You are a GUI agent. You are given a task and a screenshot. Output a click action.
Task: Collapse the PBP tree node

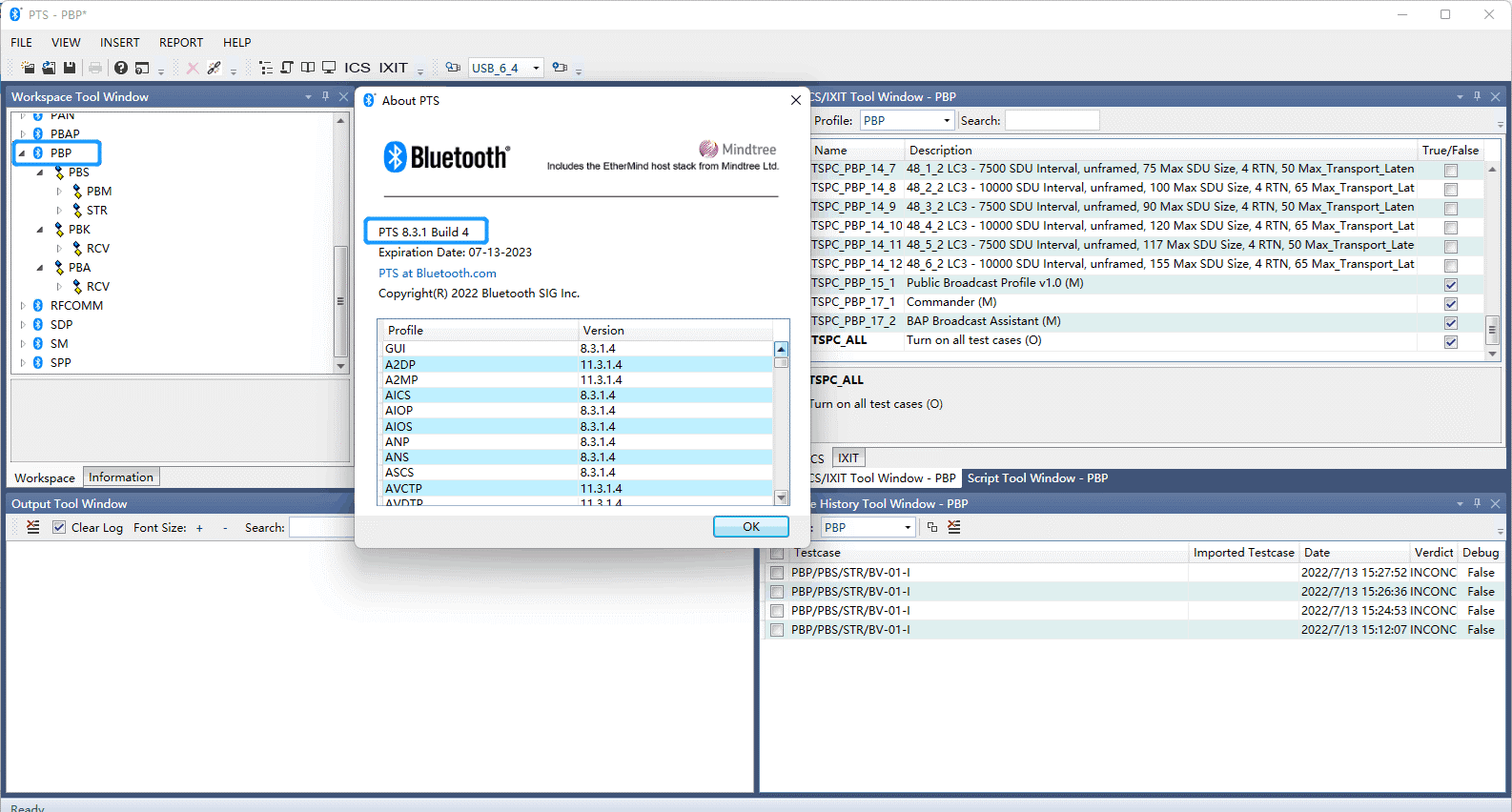click(x=22, y=152)
